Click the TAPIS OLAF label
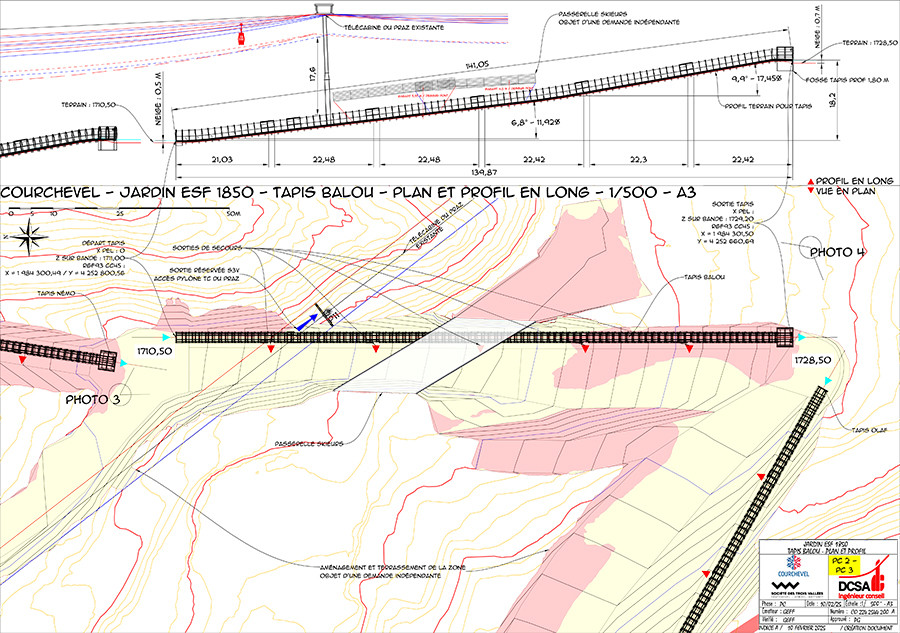Image resolution: width=900 pixels, height=633 pixels. point(870,430)
